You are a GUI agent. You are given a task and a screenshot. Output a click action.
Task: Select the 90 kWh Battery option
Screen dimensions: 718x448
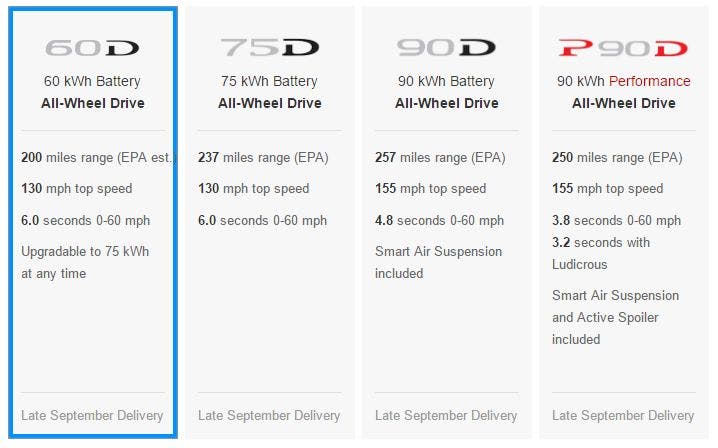(x=446, y=222)
